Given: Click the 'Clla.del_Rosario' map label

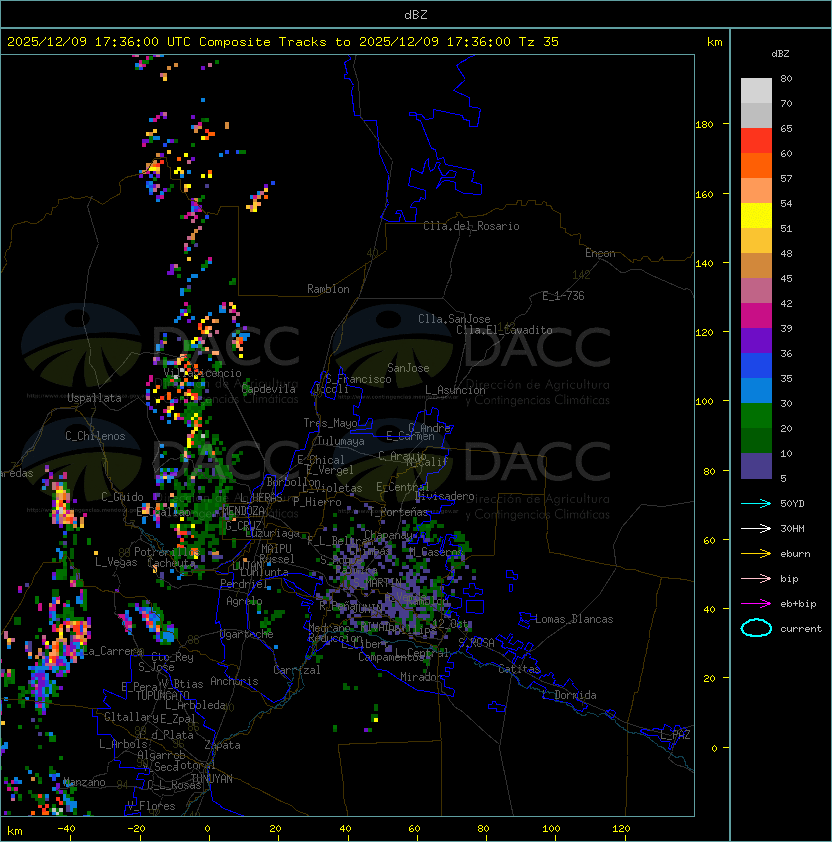Looking at the screenshot, I should point(471,226).
